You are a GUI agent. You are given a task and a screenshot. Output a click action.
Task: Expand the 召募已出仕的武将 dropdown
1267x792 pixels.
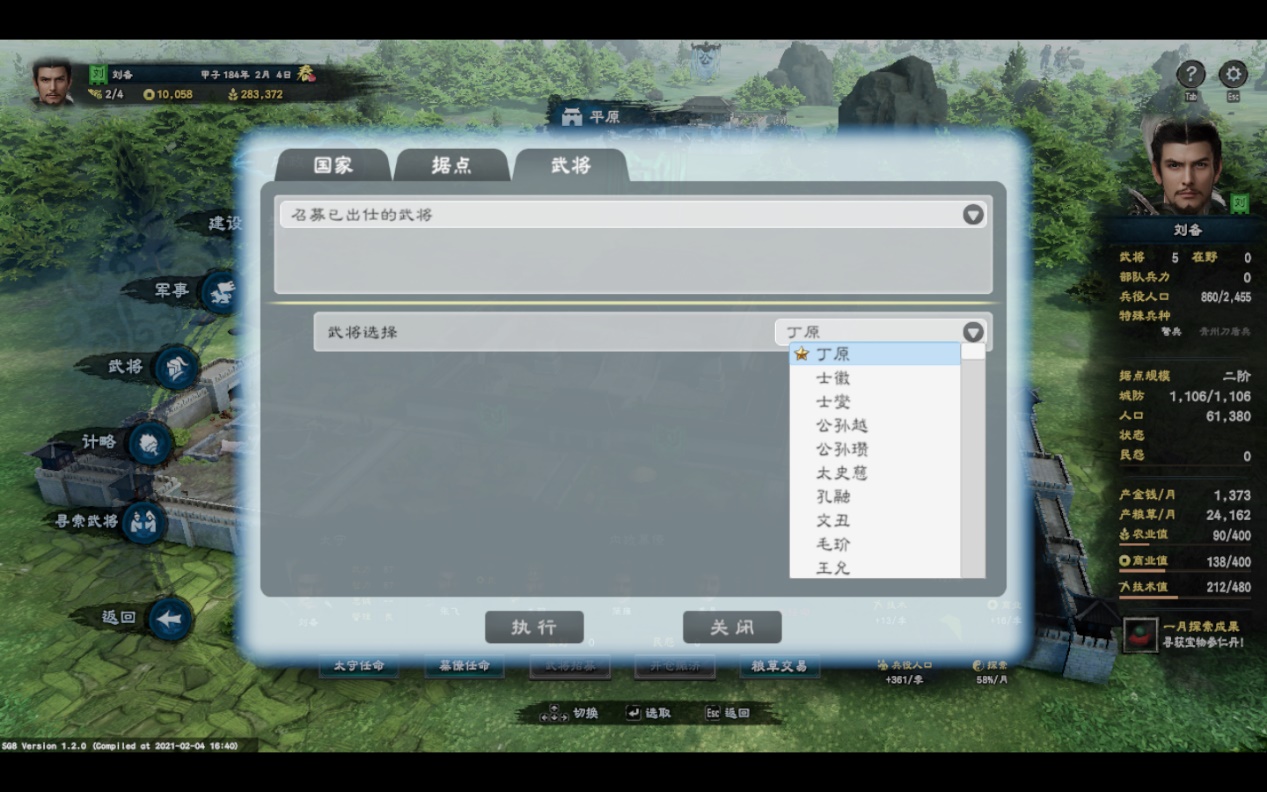point(973,215)
